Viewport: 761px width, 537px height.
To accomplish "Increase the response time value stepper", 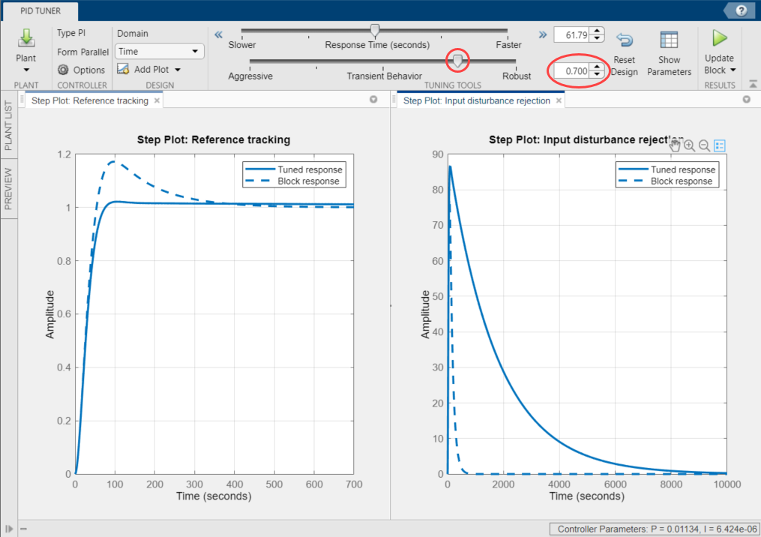I will tap(597, 31).
